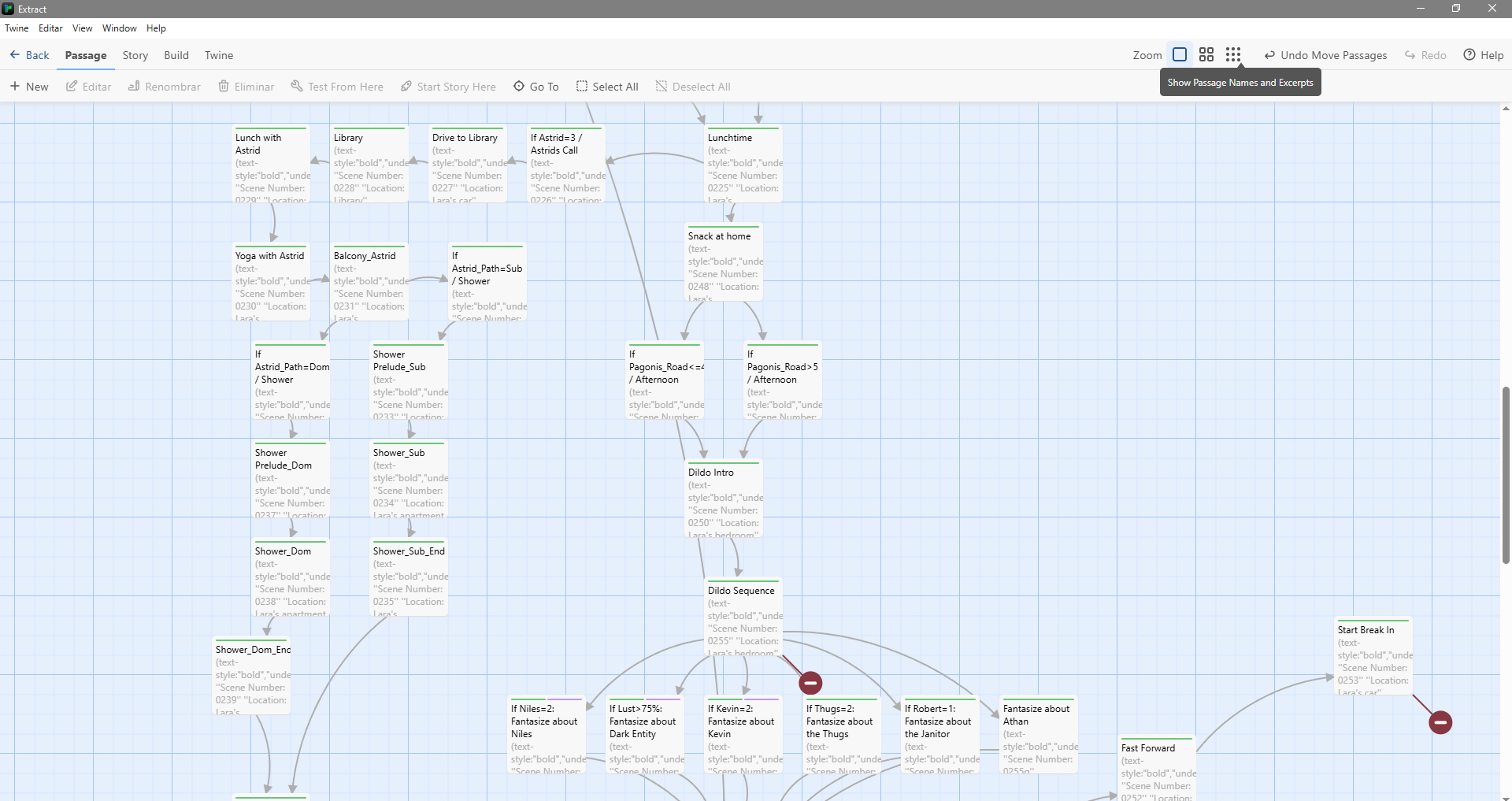Click the Deselect All icon
The image size is (1512, 801).
coord(661,86)
